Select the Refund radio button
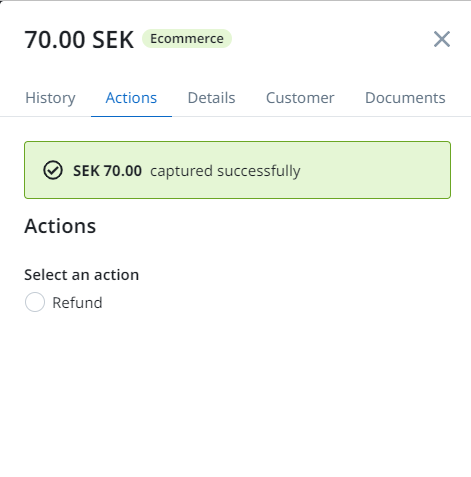 [x=35, y=302]
